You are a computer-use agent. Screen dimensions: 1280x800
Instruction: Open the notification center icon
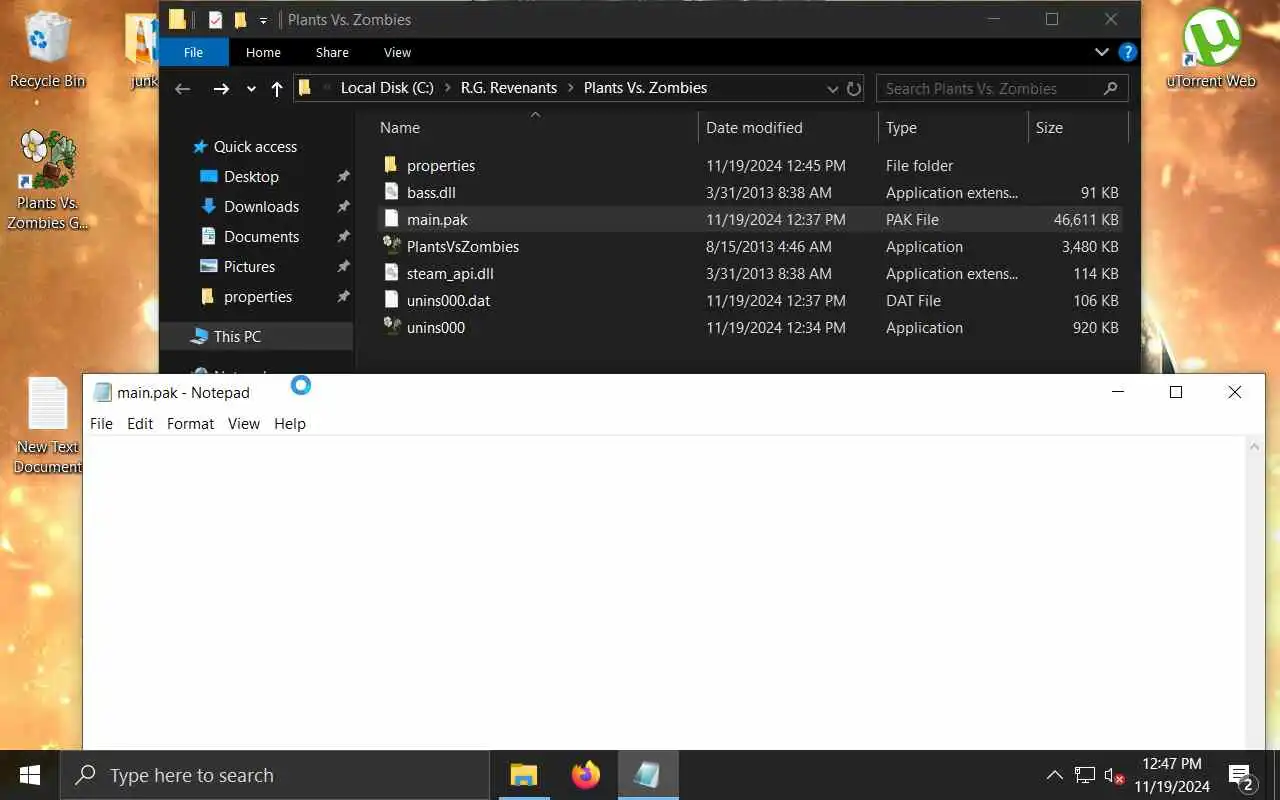(x=1241, y=776)
